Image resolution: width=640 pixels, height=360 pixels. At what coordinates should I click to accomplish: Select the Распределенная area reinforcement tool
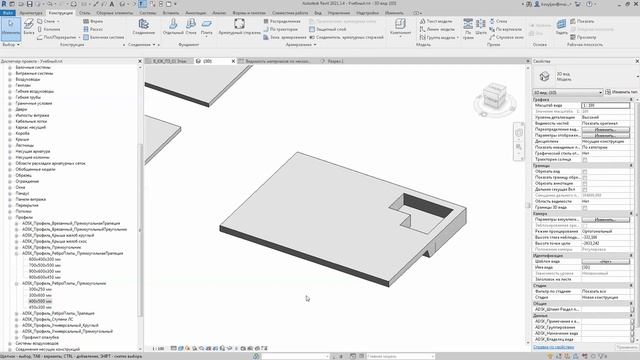tap(282, 21)
